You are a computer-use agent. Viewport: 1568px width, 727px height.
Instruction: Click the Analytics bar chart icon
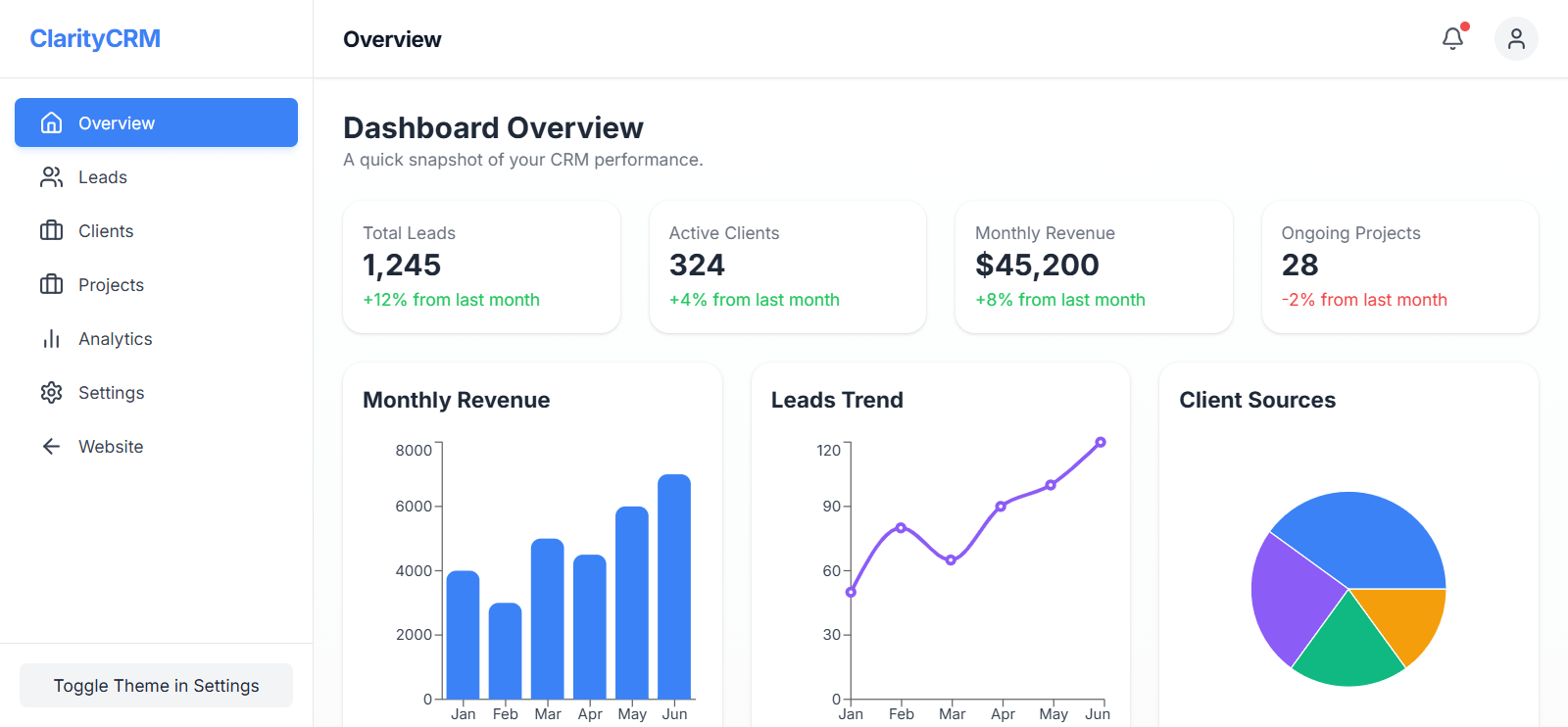pyautogui.click(x=51, y=339)
